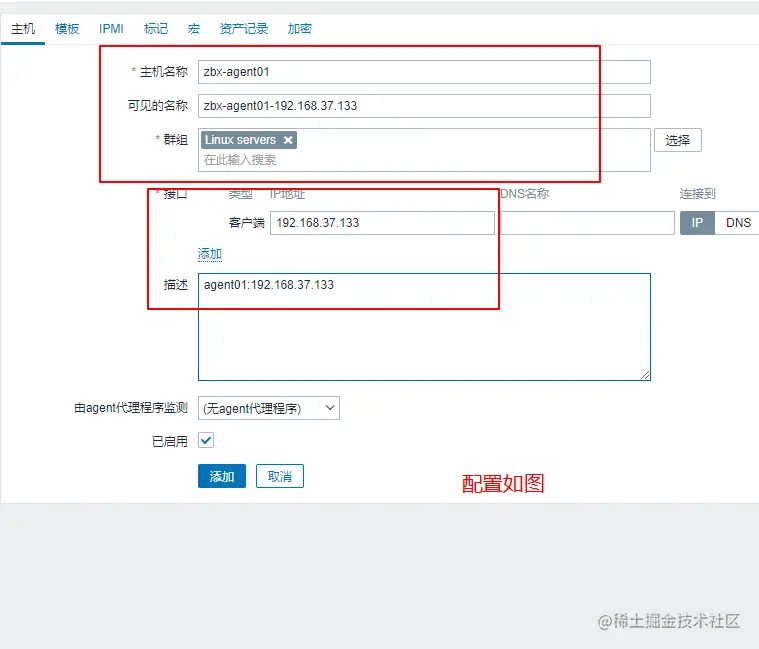The width and height of the screenshot is (759, 649).
Task: Open the 宏 tab
Action: tap(194, 29)
